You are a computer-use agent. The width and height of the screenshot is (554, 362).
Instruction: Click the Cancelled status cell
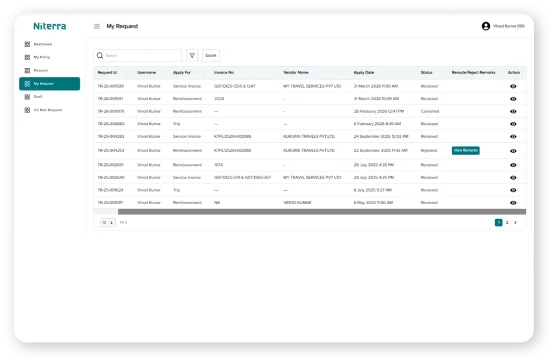[x=430, y=111]
